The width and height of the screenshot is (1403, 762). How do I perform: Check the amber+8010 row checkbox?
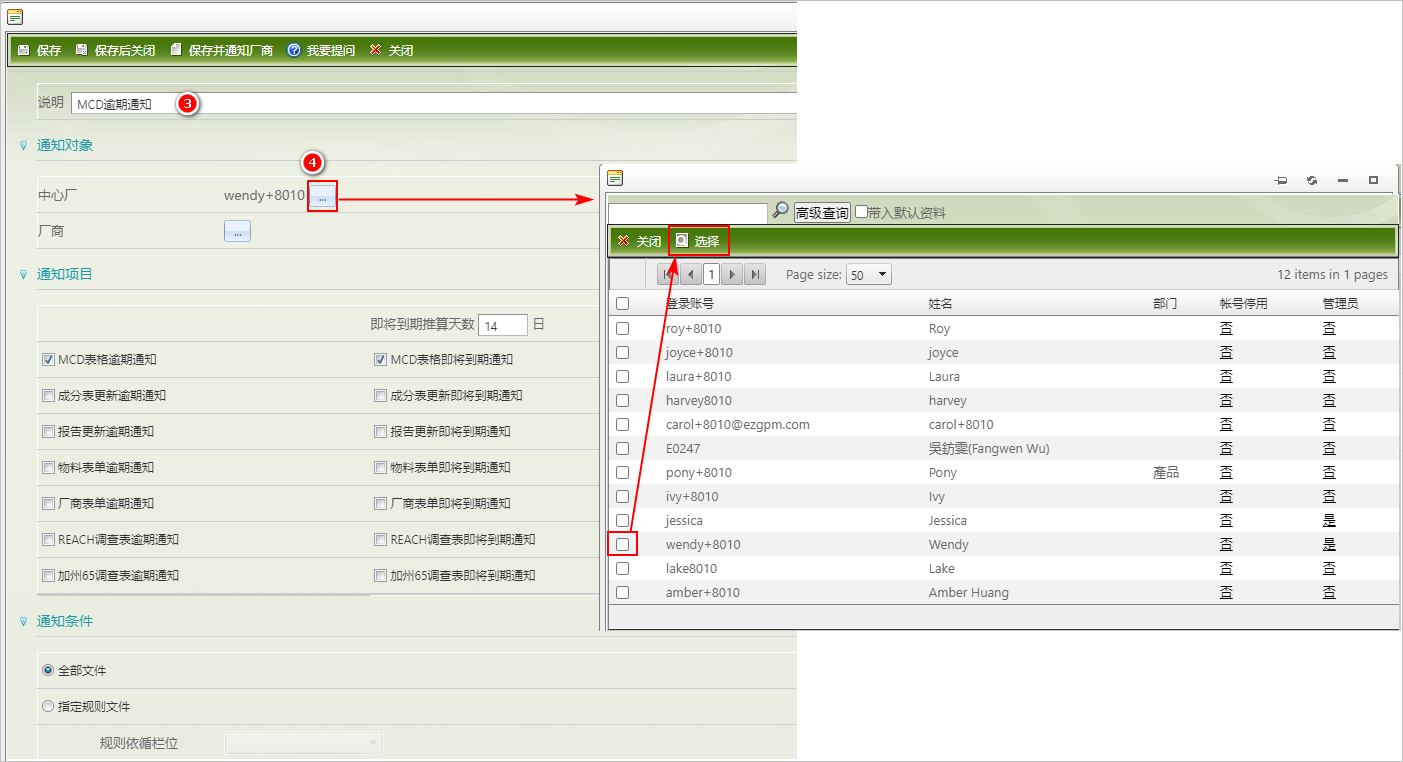[x=622, y=592]
